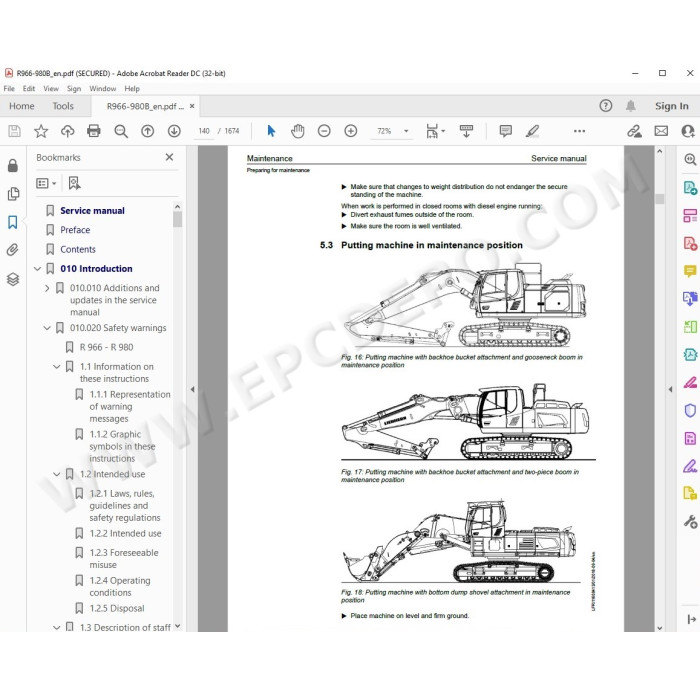
Task: Toggle the Bookmarks panel icon
Action: click(x=13, y=222)
